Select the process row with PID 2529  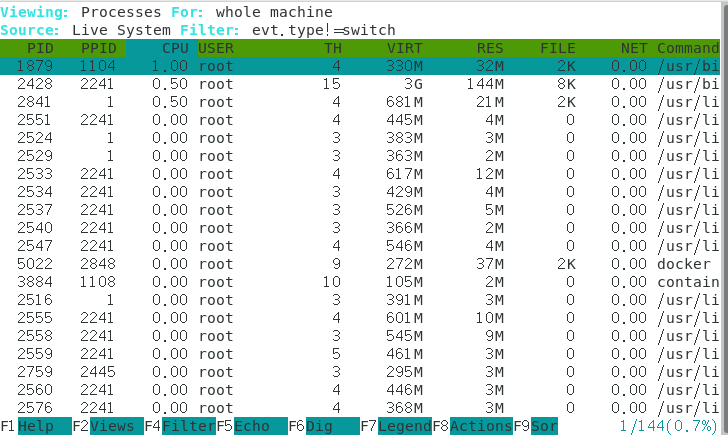pos(360,156)
